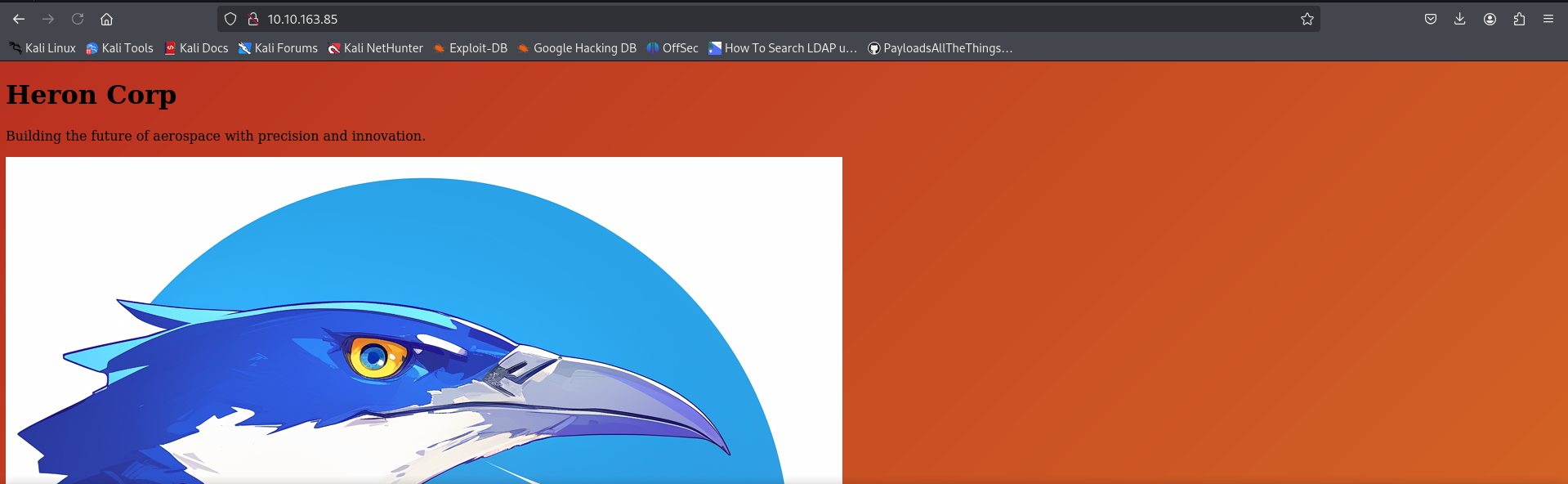
Task: View the insecure connection padlock icon
Action: pyautogui.click(x=253, y=19)
